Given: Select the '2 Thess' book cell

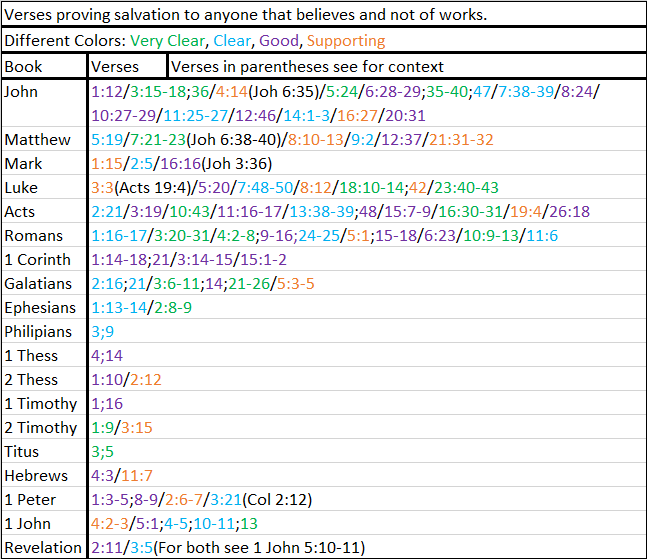Looking at the screenshot, I should [45, 379].
